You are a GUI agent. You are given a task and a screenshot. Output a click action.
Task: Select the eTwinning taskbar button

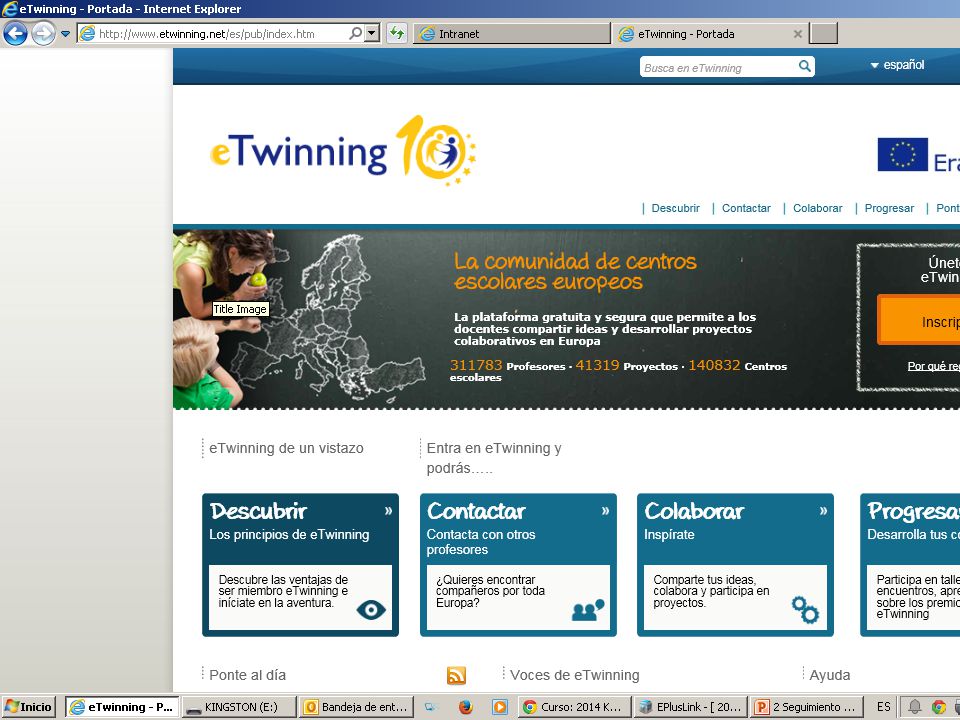point(122,707)
